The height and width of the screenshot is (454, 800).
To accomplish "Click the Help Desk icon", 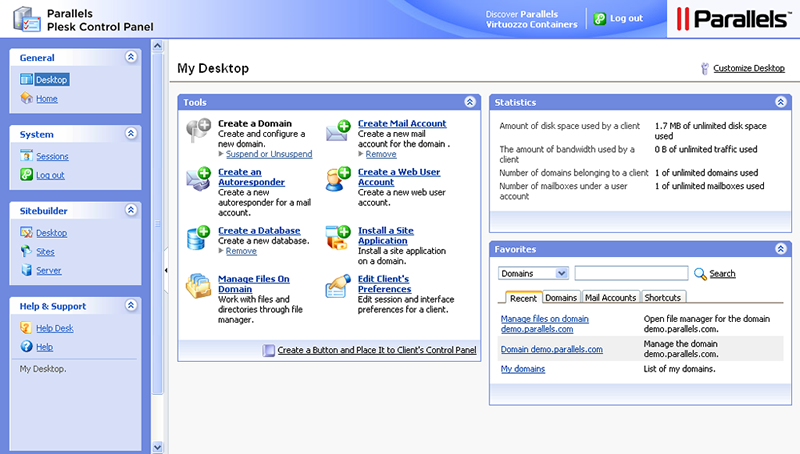I will (27, 327).
